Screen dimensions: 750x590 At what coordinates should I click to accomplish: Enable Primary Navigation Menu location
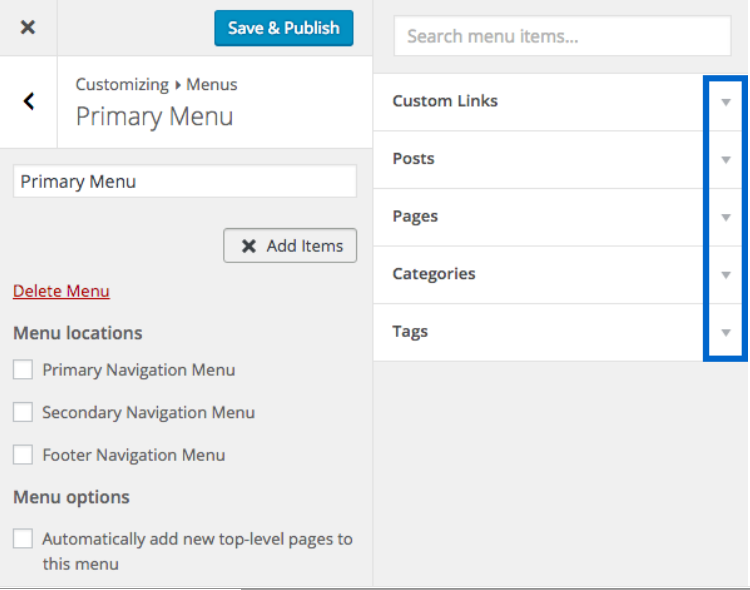(23, 370)
